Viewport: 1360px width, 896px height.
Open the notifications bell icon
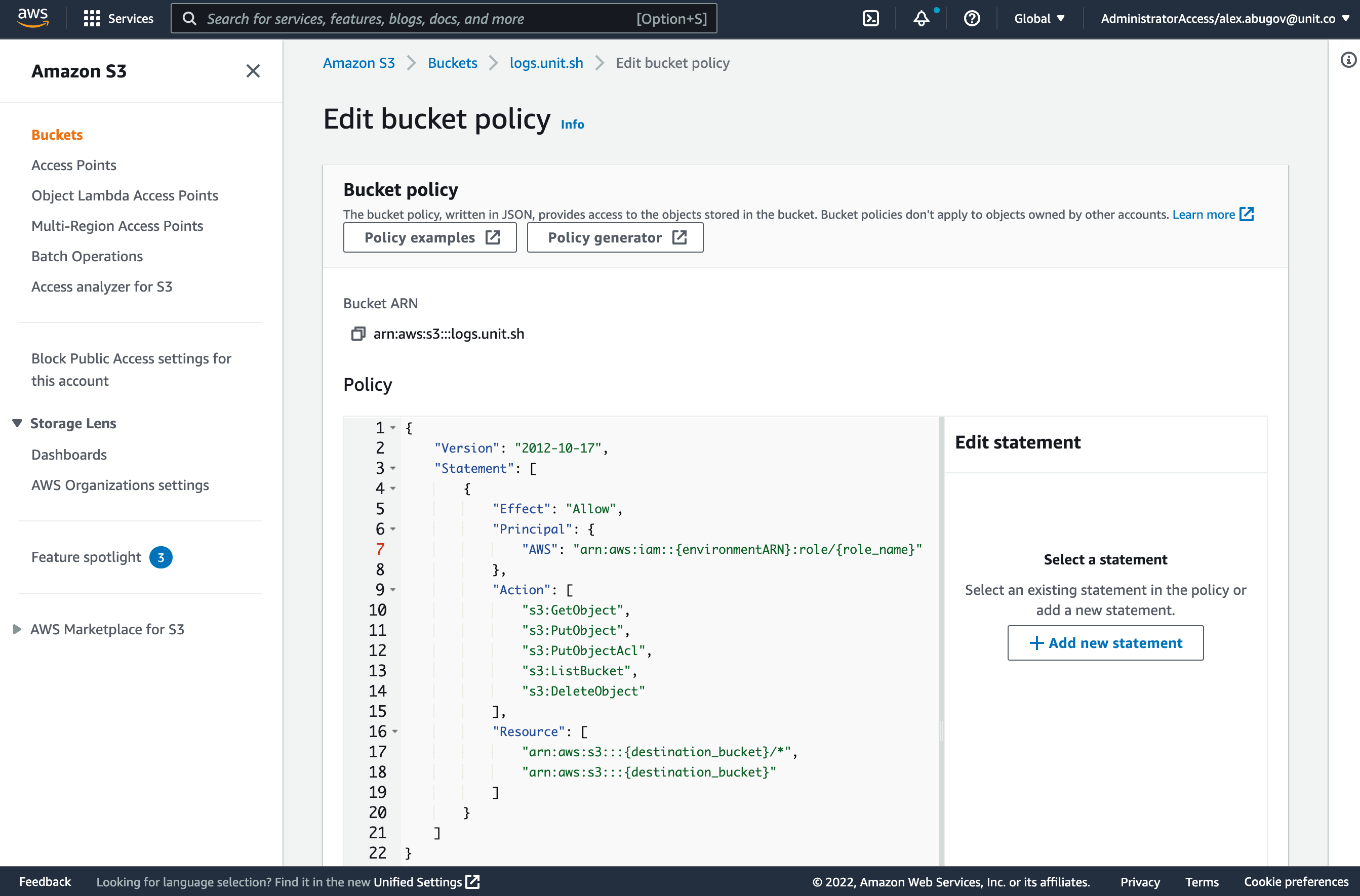921,18
